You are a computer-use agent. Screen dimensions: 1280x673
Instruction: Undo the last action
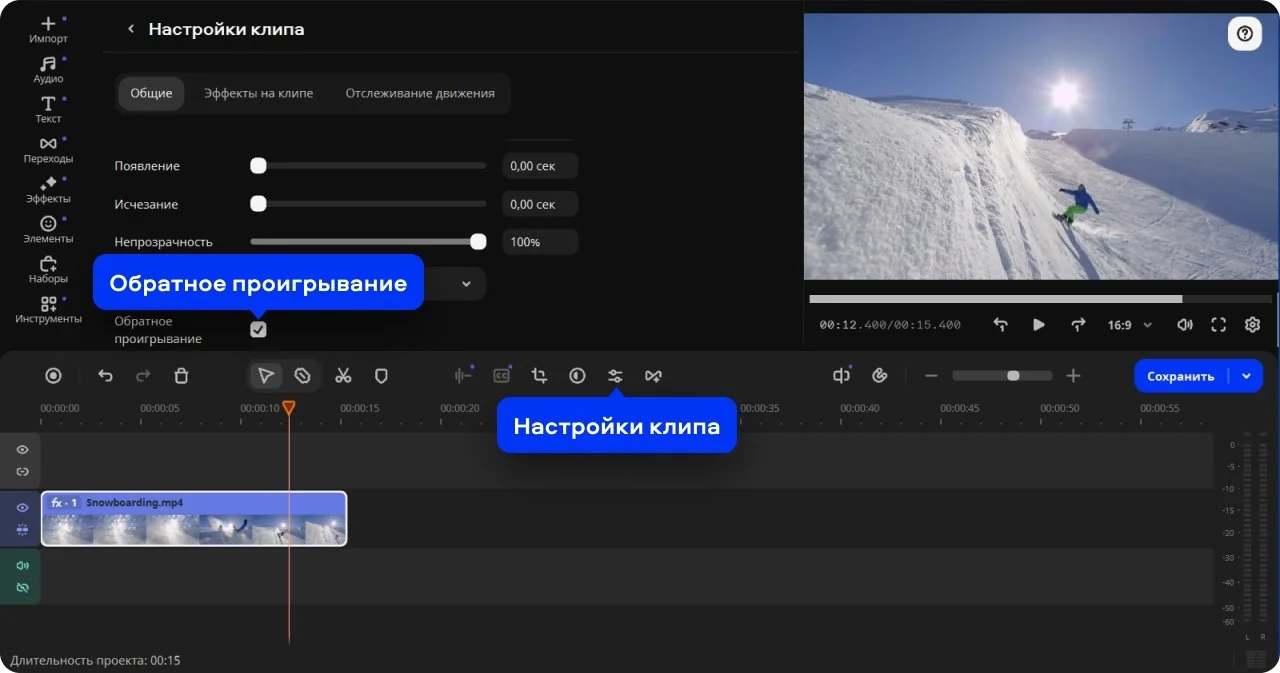[x=105, y=376]
